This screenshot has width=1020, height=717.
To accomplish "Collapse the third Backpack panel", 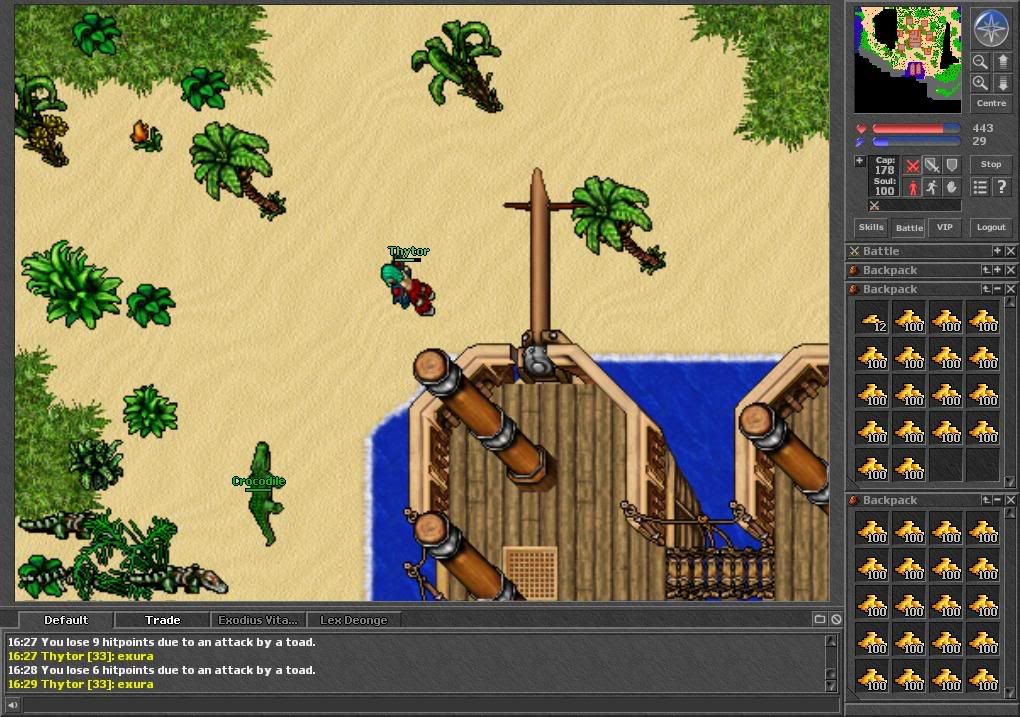I will point(998,500).
